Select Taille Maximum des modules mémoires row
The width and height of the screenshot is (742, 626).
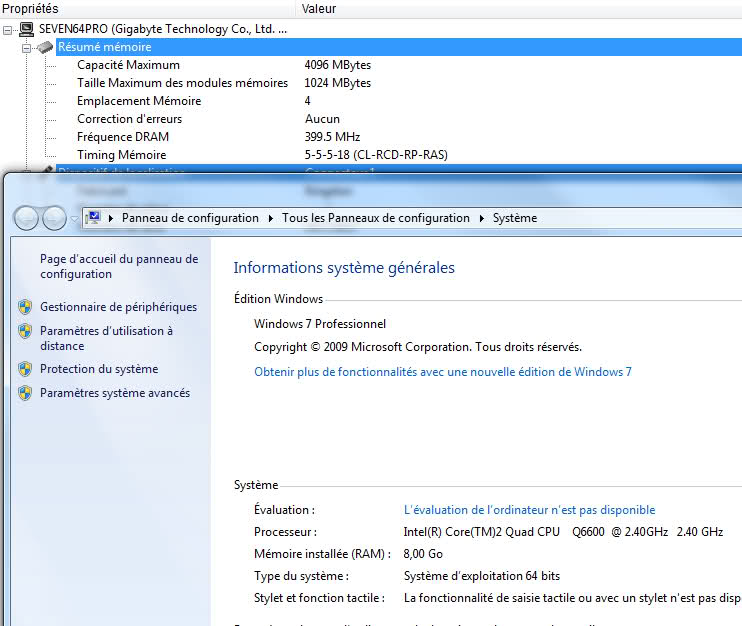tap(182, 83)
